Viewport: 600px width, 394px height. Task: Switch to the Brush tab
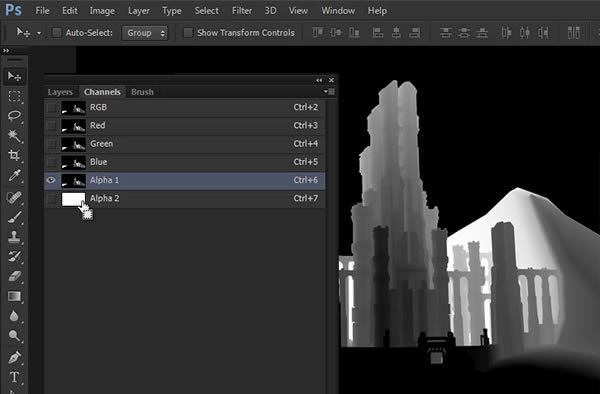(x=142, y=92)
